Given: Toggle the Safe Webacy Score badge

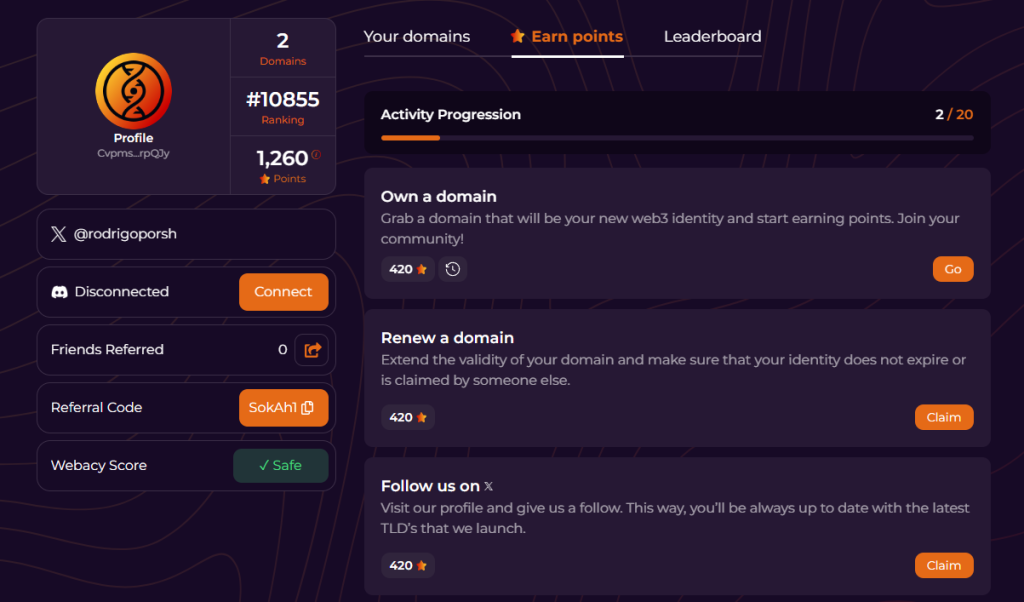Looking at the screenshot, I should pyautogui.click(x=281, y=465).
